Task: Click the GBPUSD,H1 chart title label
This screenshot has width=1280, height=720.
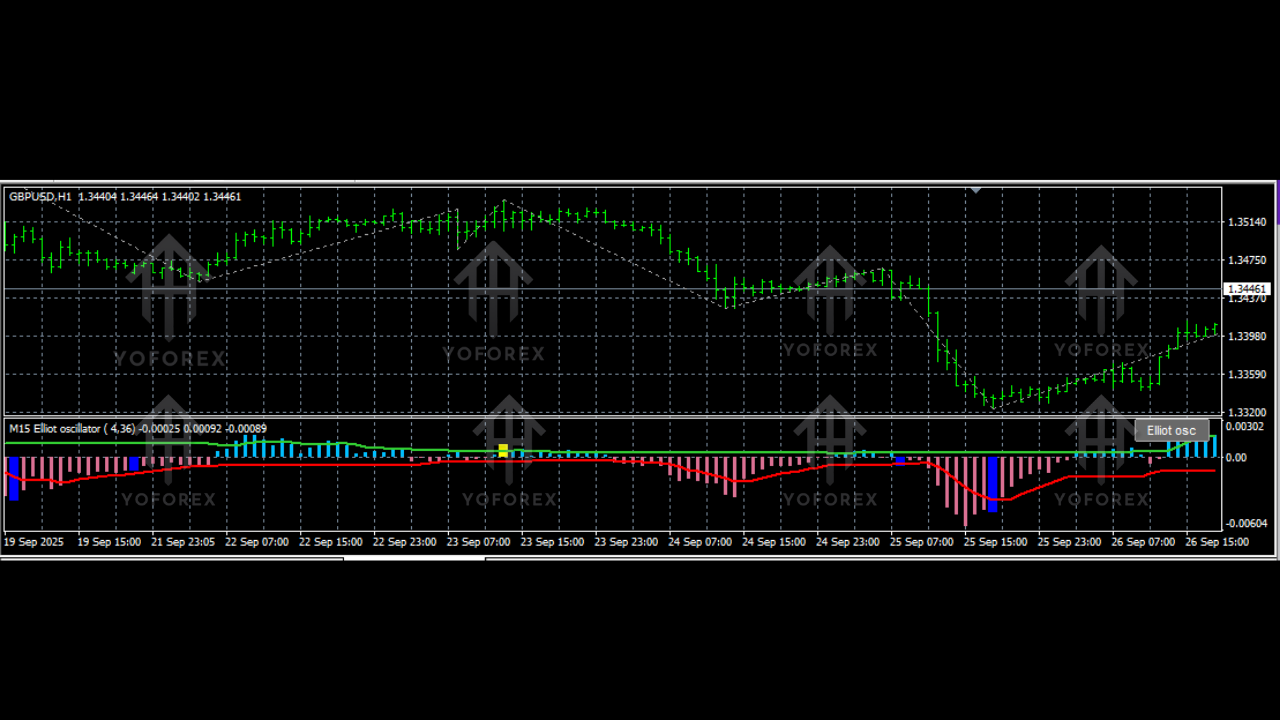Action: 40,196
